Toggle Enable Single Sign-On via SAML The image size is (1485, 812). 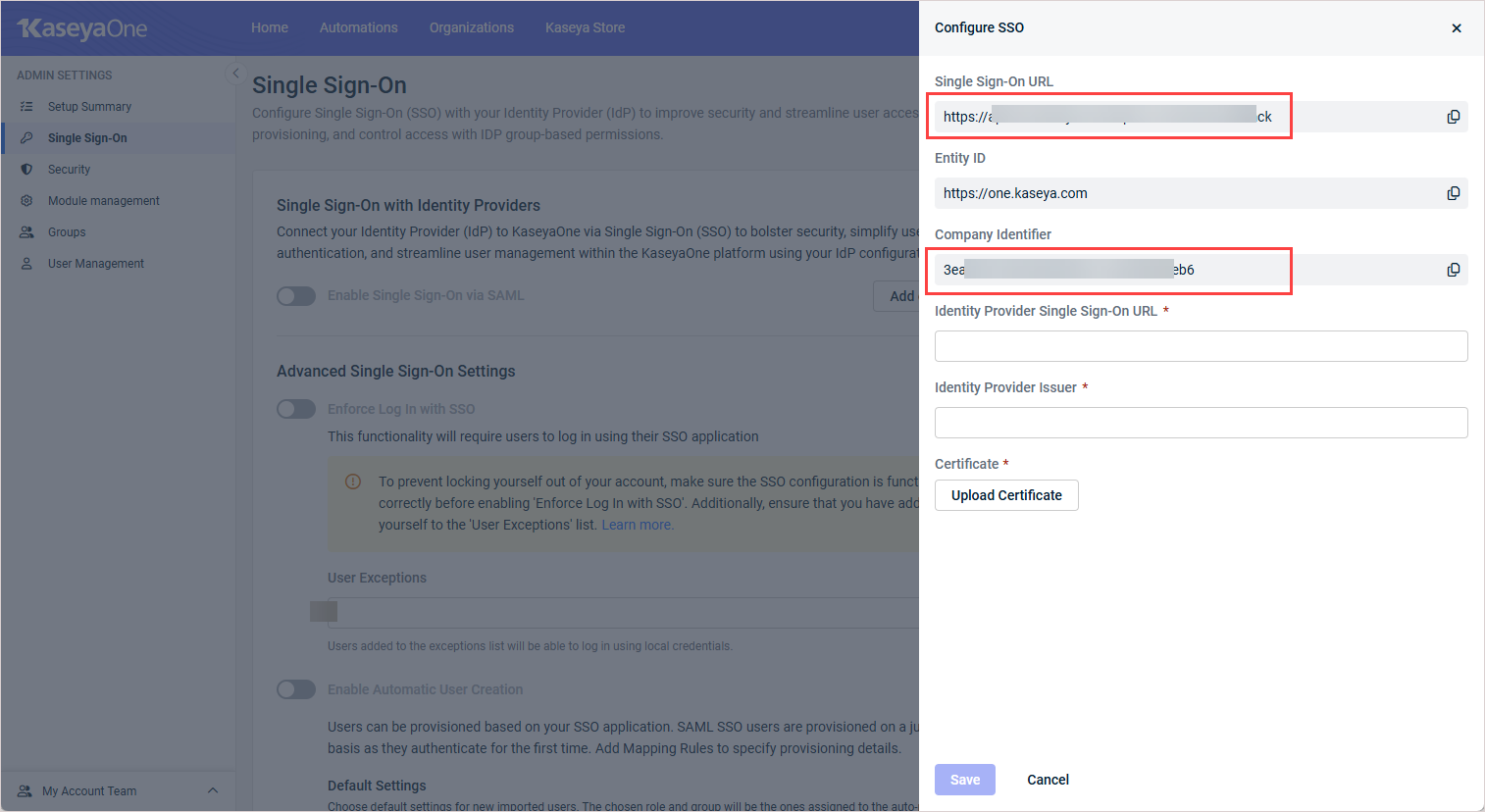296,296
